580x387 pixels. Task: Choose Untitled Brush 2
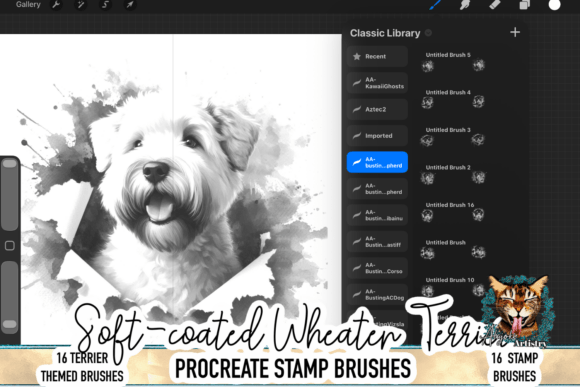tap(453, 174)
